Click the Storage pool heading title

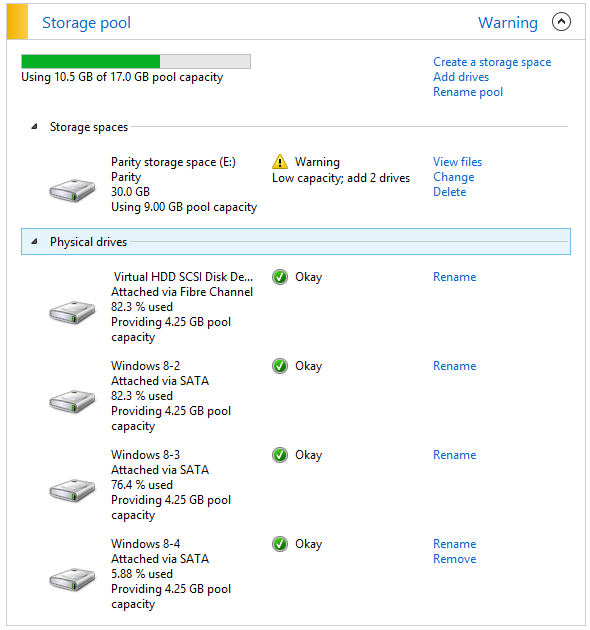(x=86, y=22)
